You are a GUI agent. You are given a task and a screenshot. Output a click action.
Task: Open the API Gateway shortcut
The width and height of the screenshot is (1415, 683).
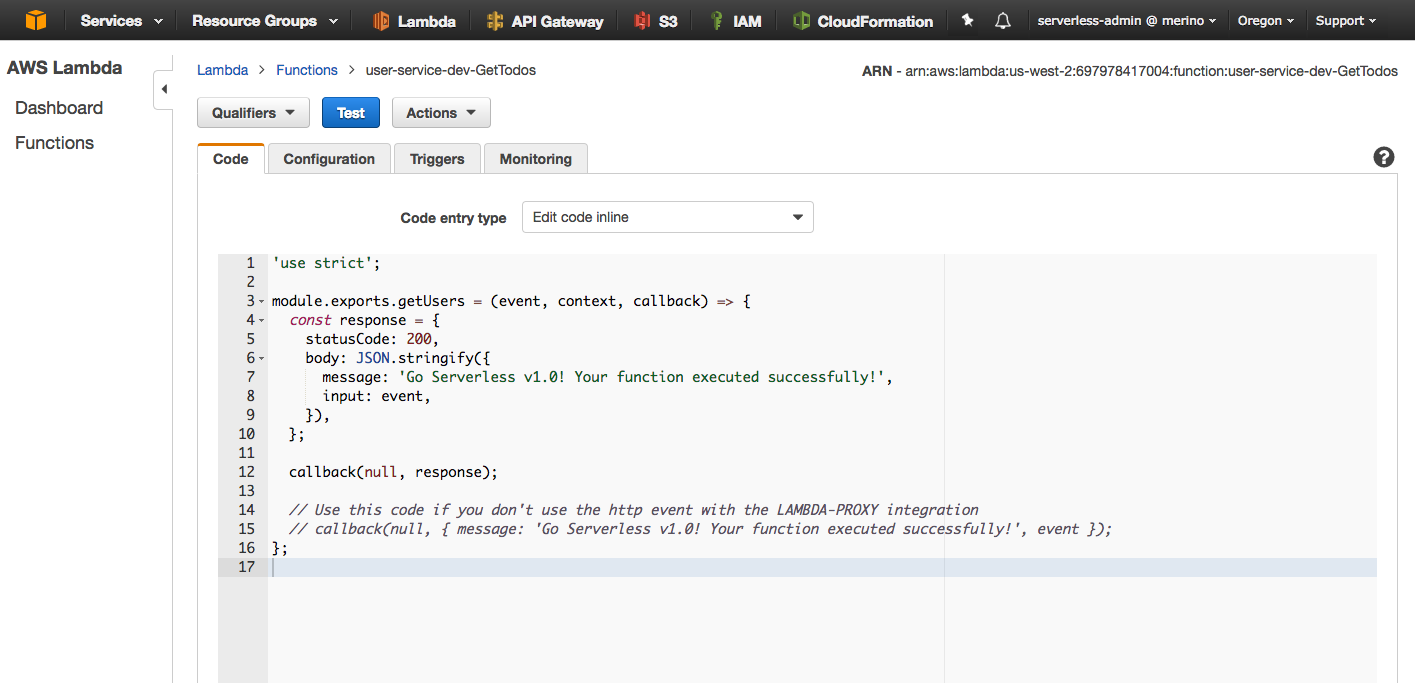[x=545, y=21]
